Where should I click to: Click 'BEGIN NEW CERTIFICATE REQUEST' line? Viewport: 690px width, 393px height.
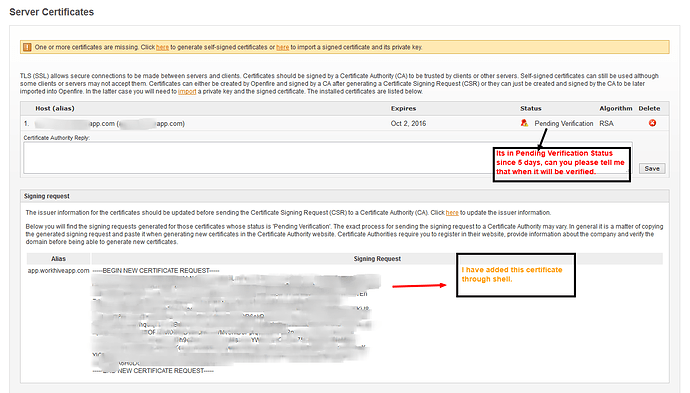coord(156,271)
